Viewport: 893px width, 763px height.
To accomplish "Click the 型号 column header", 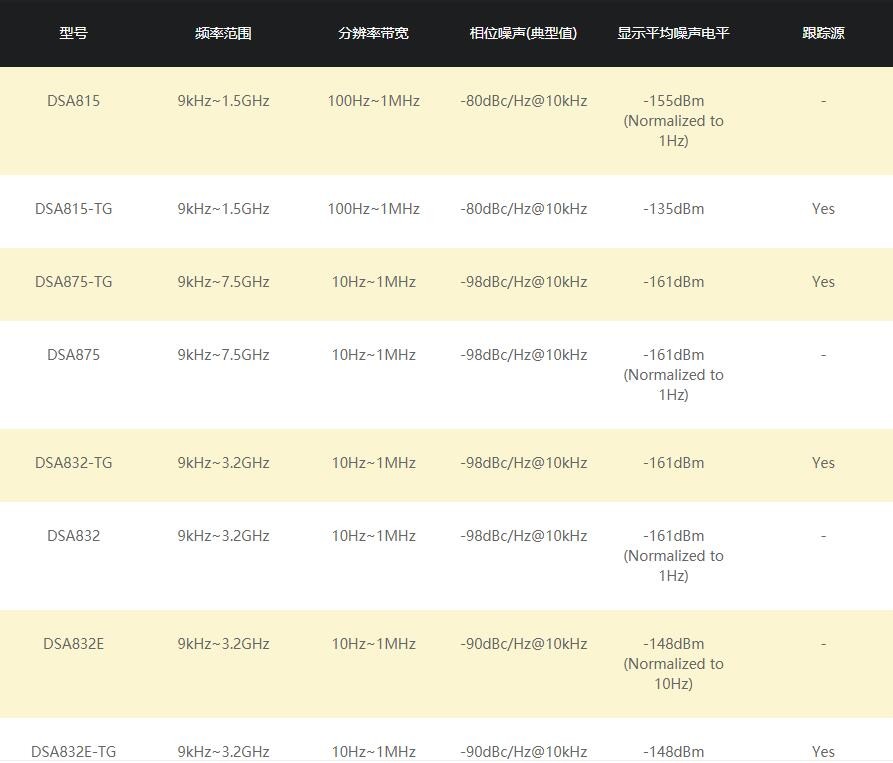I will click(73, 33).
